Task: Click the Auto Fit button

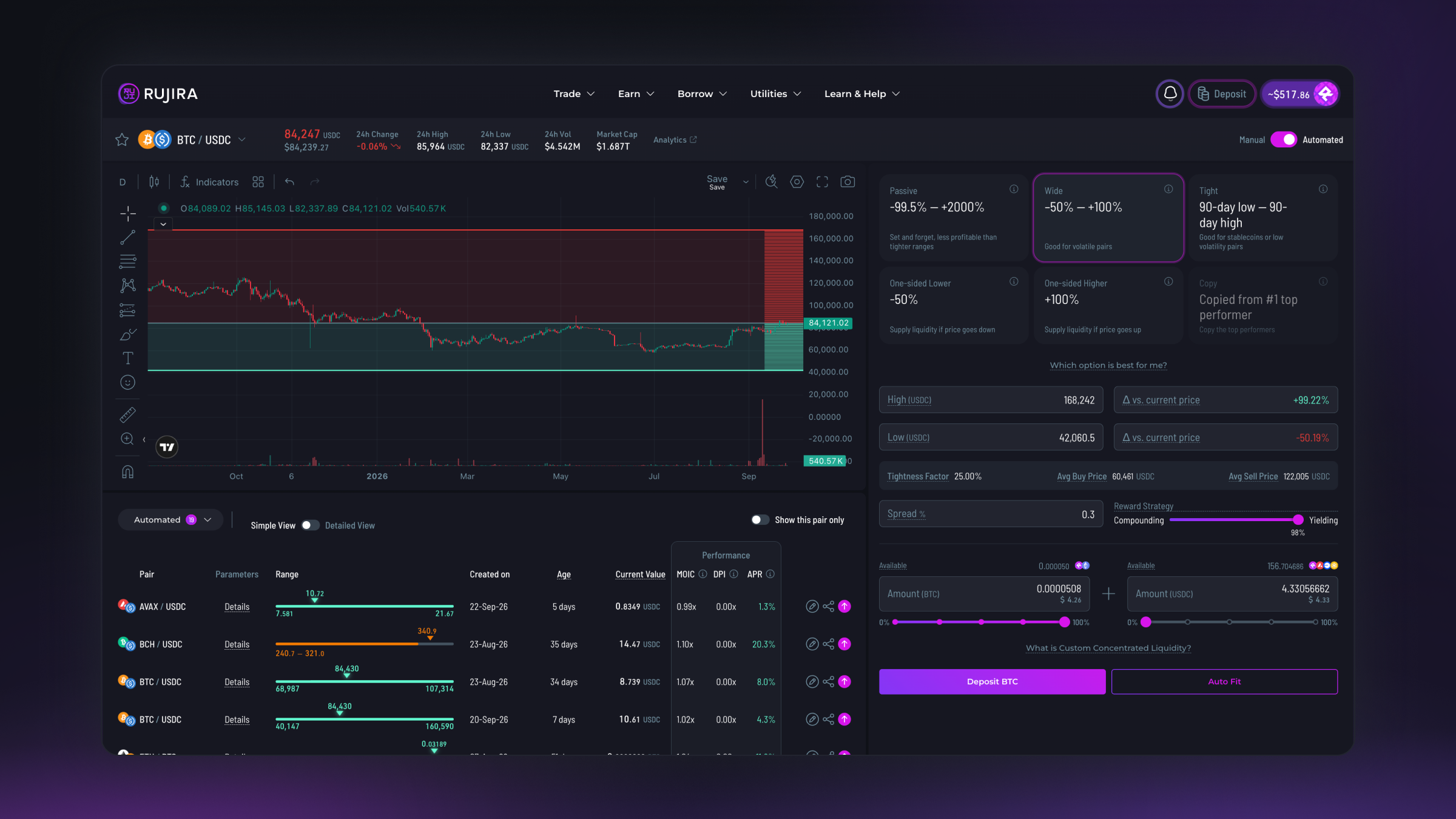Action: (1224, 682)
